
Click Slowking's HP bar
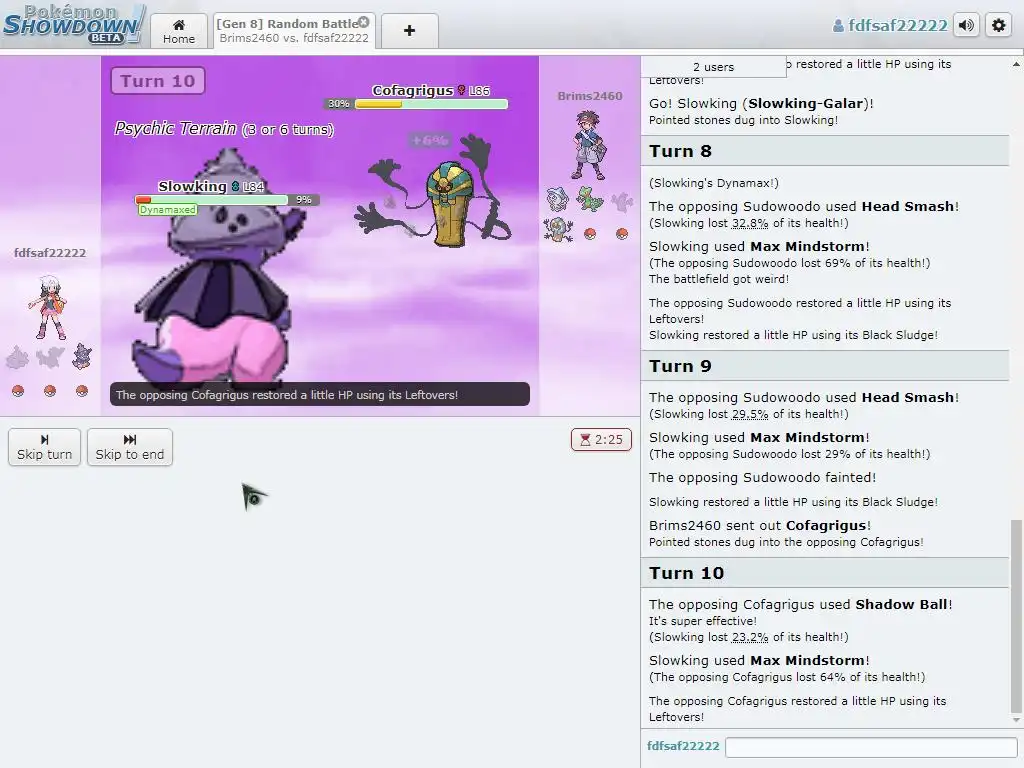tap(212, 200)
